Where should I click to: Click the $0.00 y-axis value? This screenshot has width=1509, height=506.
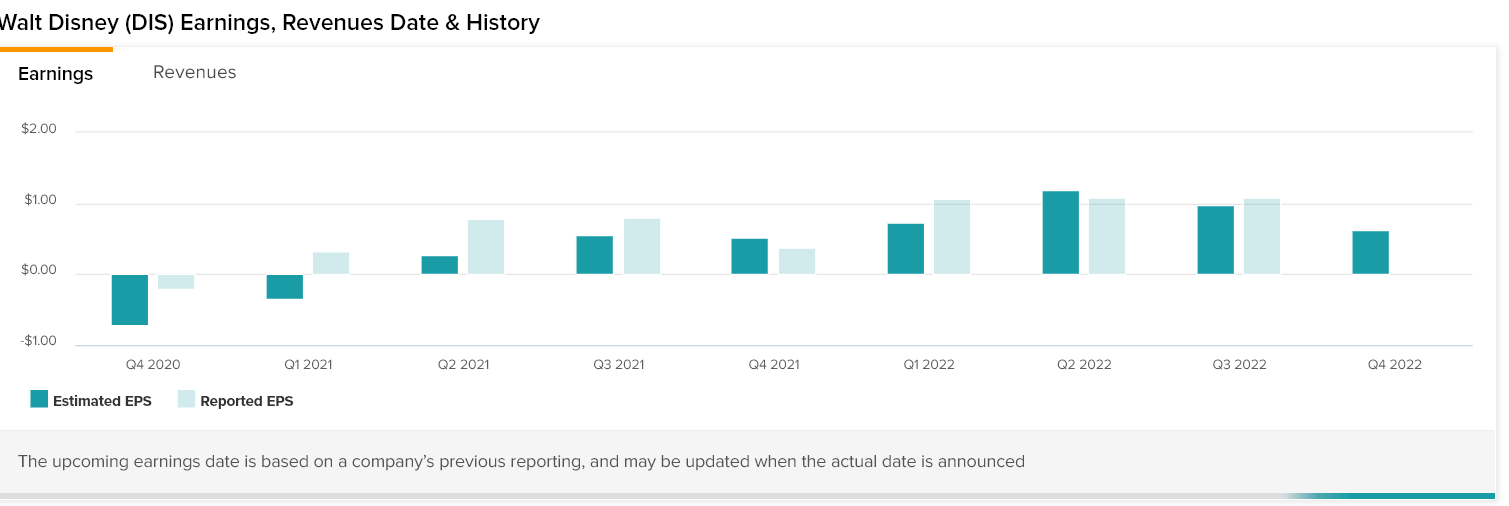39,271
